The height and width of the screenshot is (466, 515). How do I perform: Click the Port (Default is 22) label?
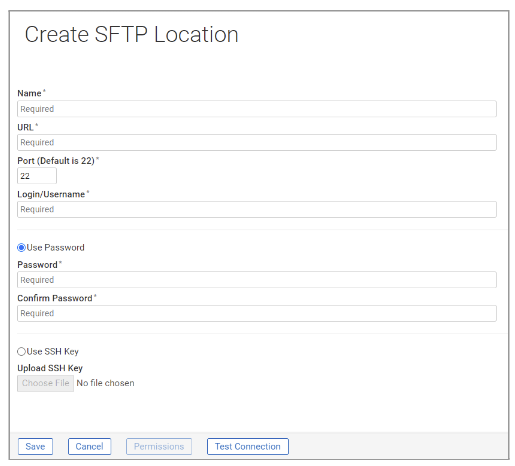click(56, 161)
